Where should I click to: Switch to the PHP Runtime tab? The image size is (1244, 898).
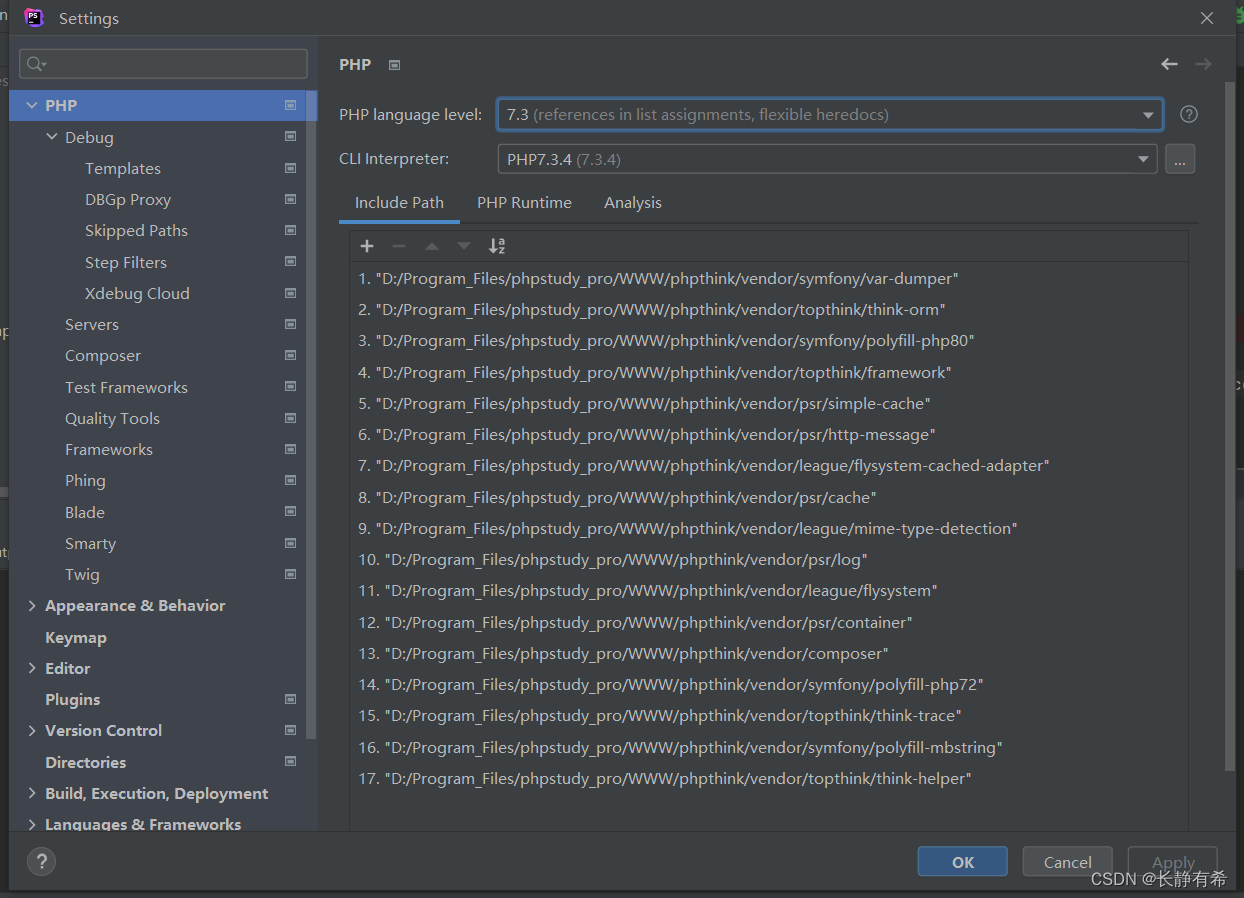point(524,202)
